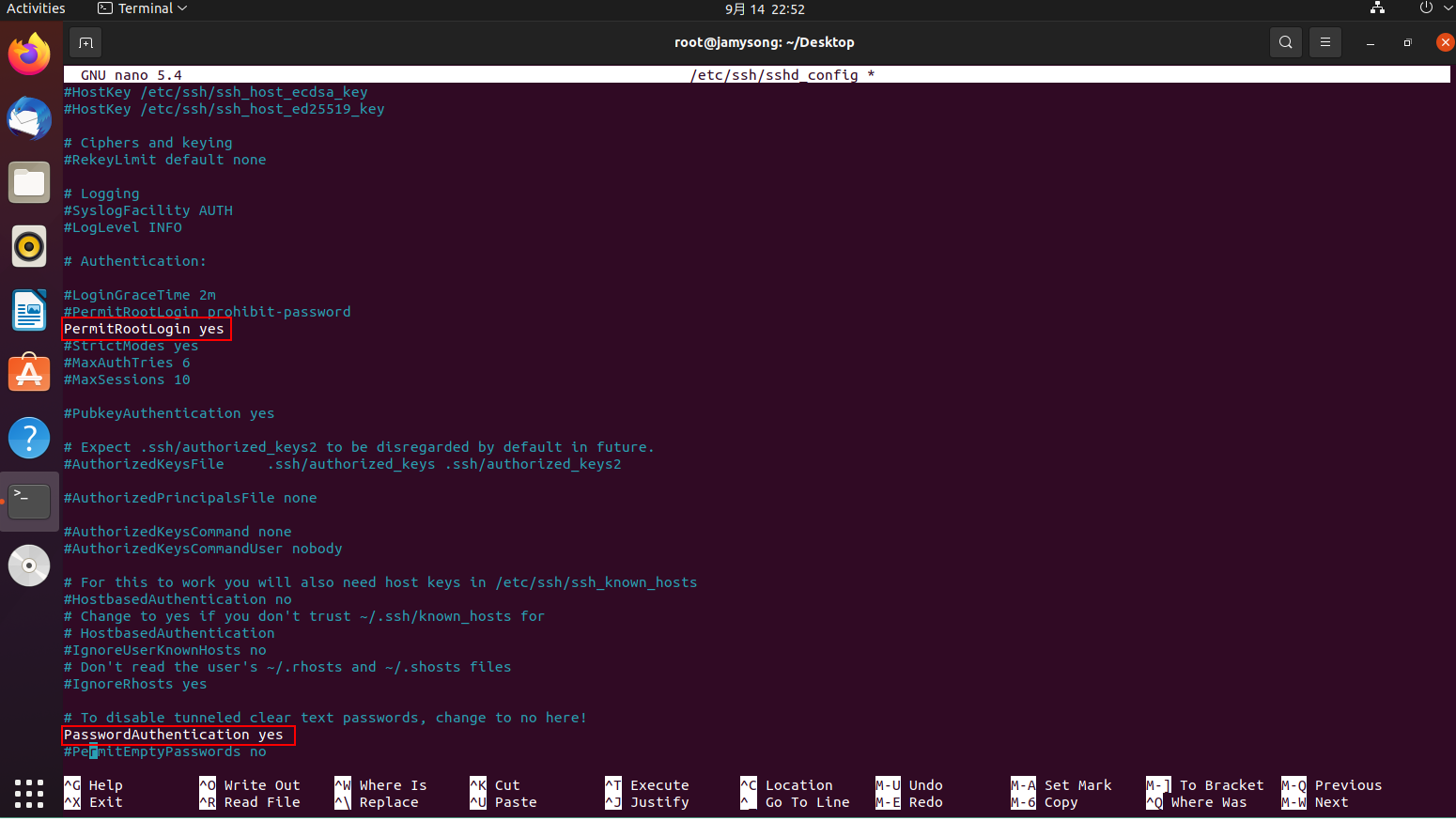Click the '#IgnoreUserKnownHosts no' line

pyautogui.click(x=164, y=650)
